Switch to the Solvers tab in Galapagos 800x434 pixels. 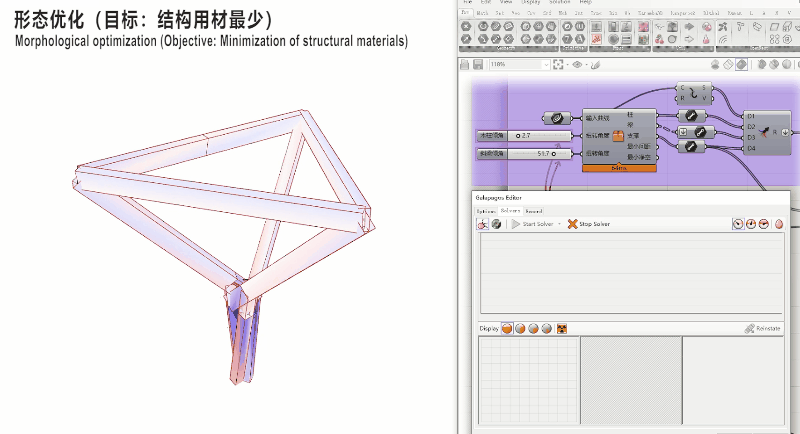(510, 211)
